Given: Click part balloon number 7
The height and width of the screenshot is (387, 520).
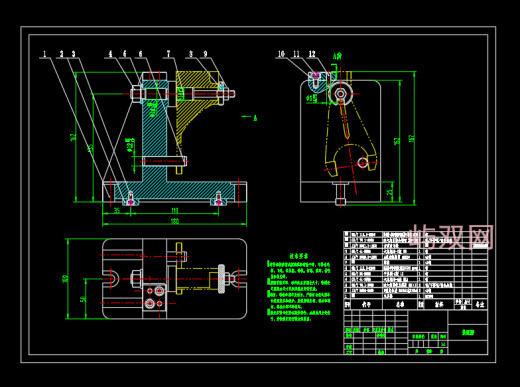Looking at the screenshot, I should pyautogui.click(x=168, y=54).
